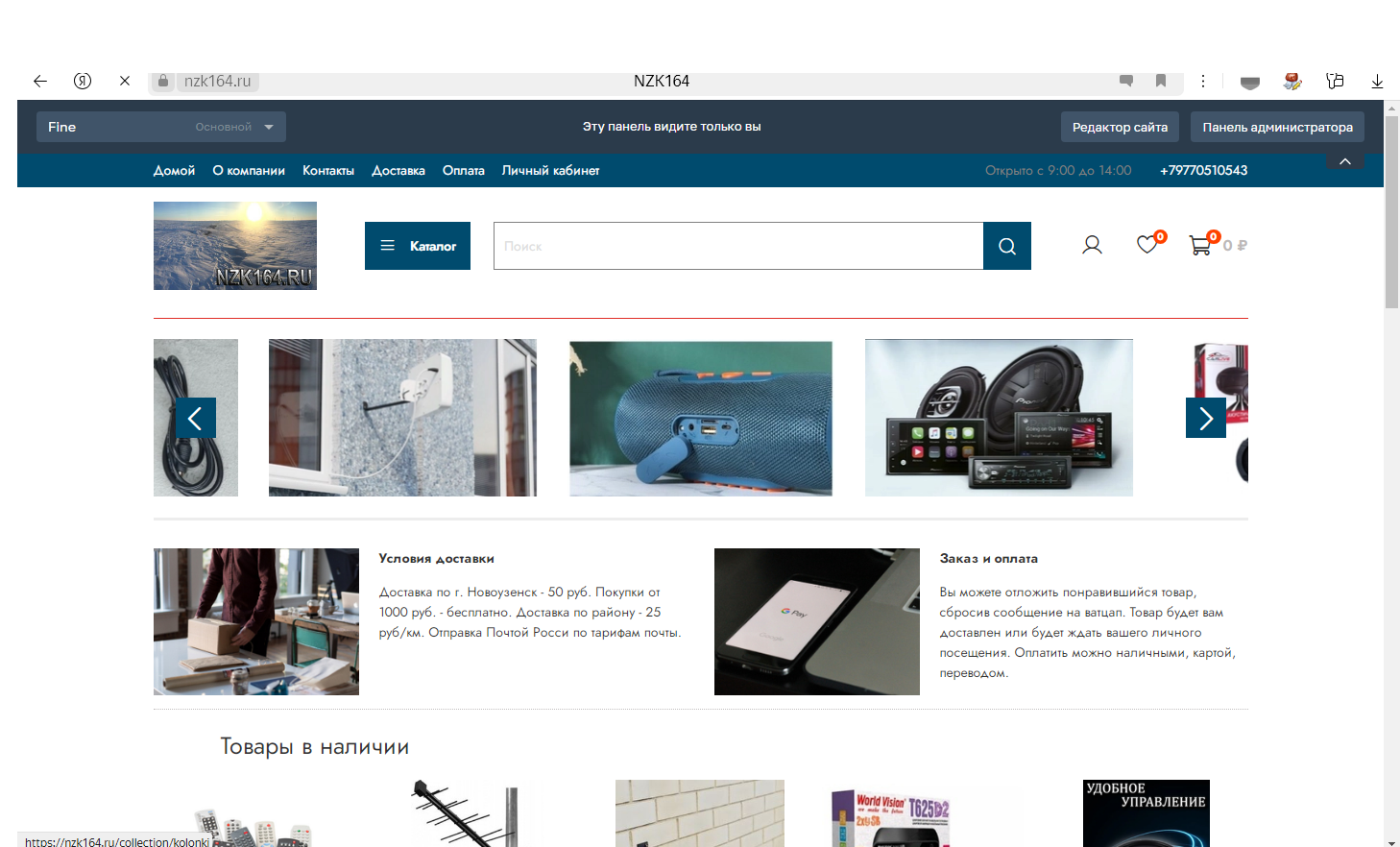Open Оплата menu item
Image resolution: width=1400 pixels, height=847 pixels.
(464, 170)
